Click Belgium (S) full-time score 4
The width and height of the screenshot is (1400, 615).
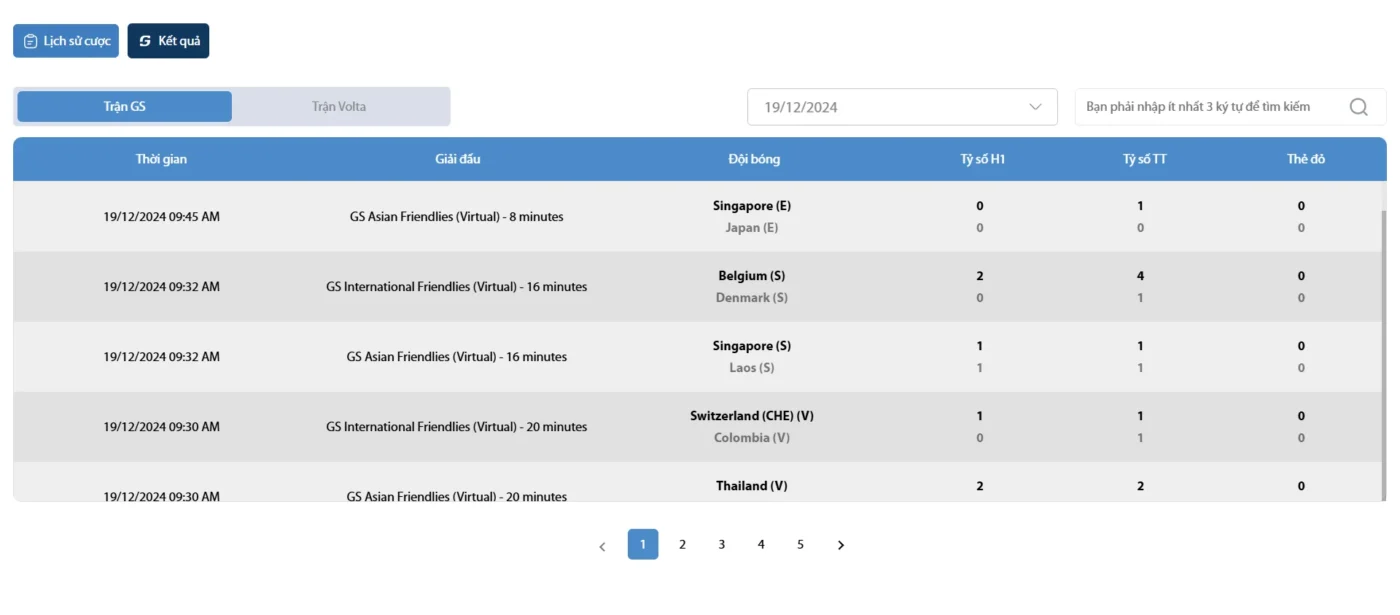[x=1140, y=276]
